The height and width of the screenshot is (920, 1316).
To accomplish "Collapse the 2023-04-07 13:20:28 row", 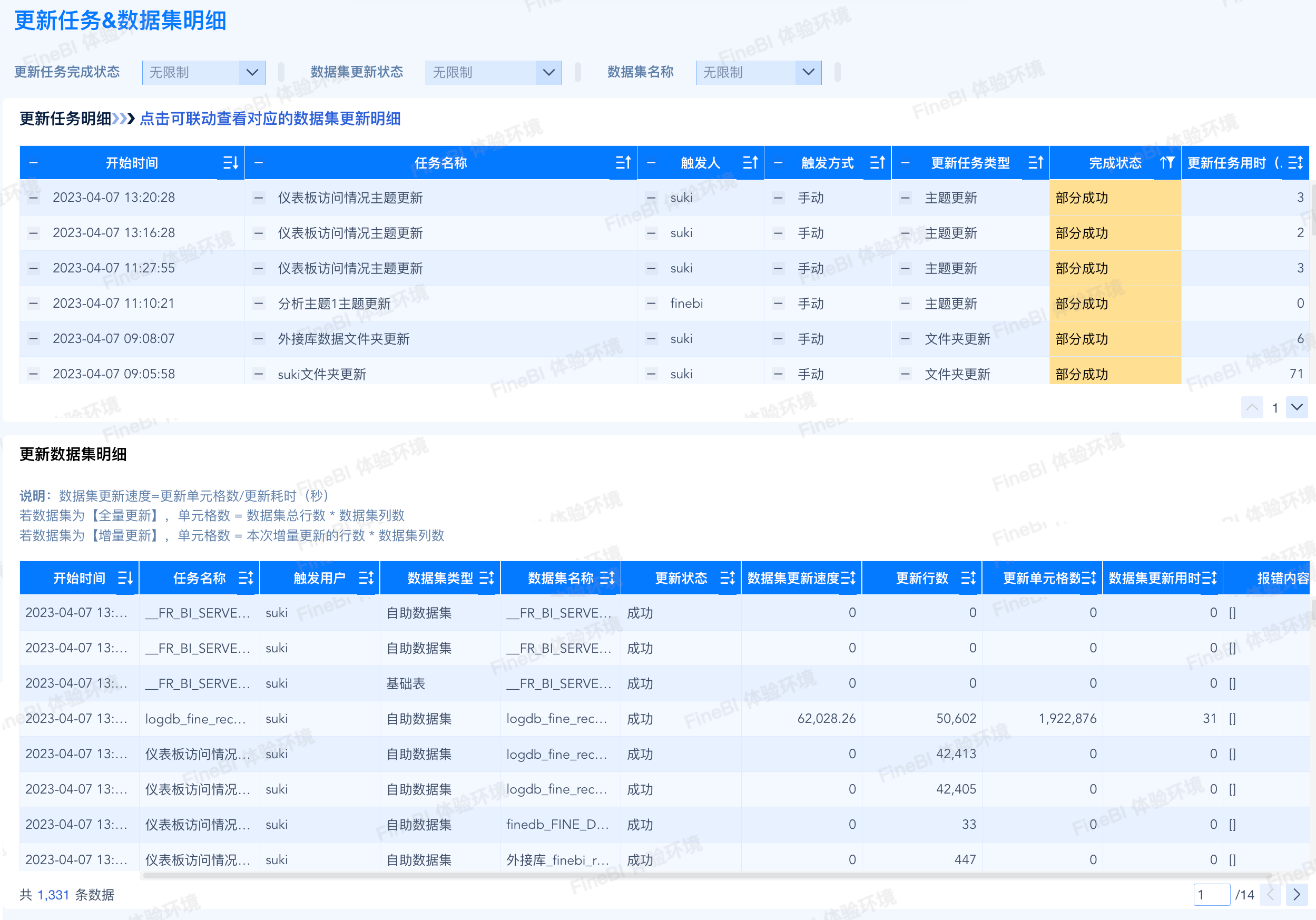I will pyautogui.click(x=34, y=198).
